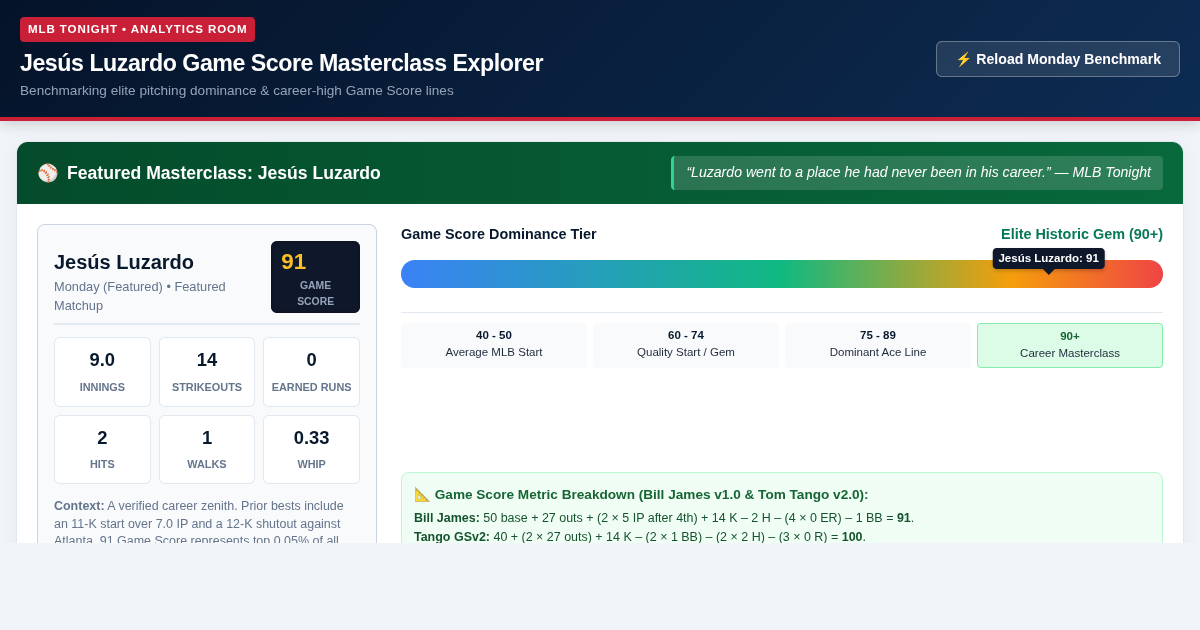Click the 0 Earned Runs stat card
The image size is (1200, 630).
[311, 372]
